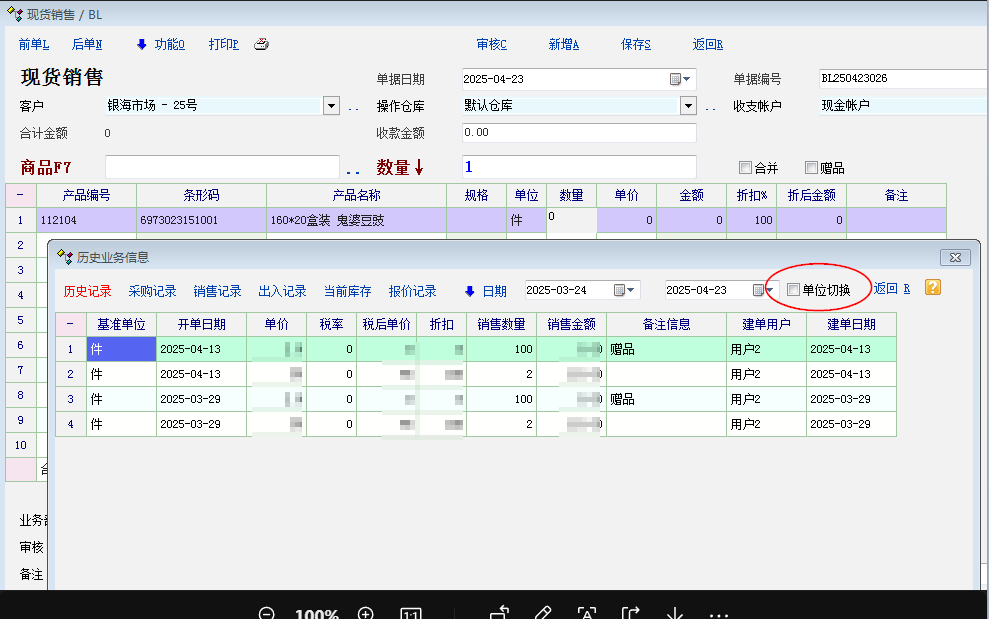Viewport: 989px width, 619px height.
Task: Enable the 单位切换 checkbox
Action: [794, 290]
